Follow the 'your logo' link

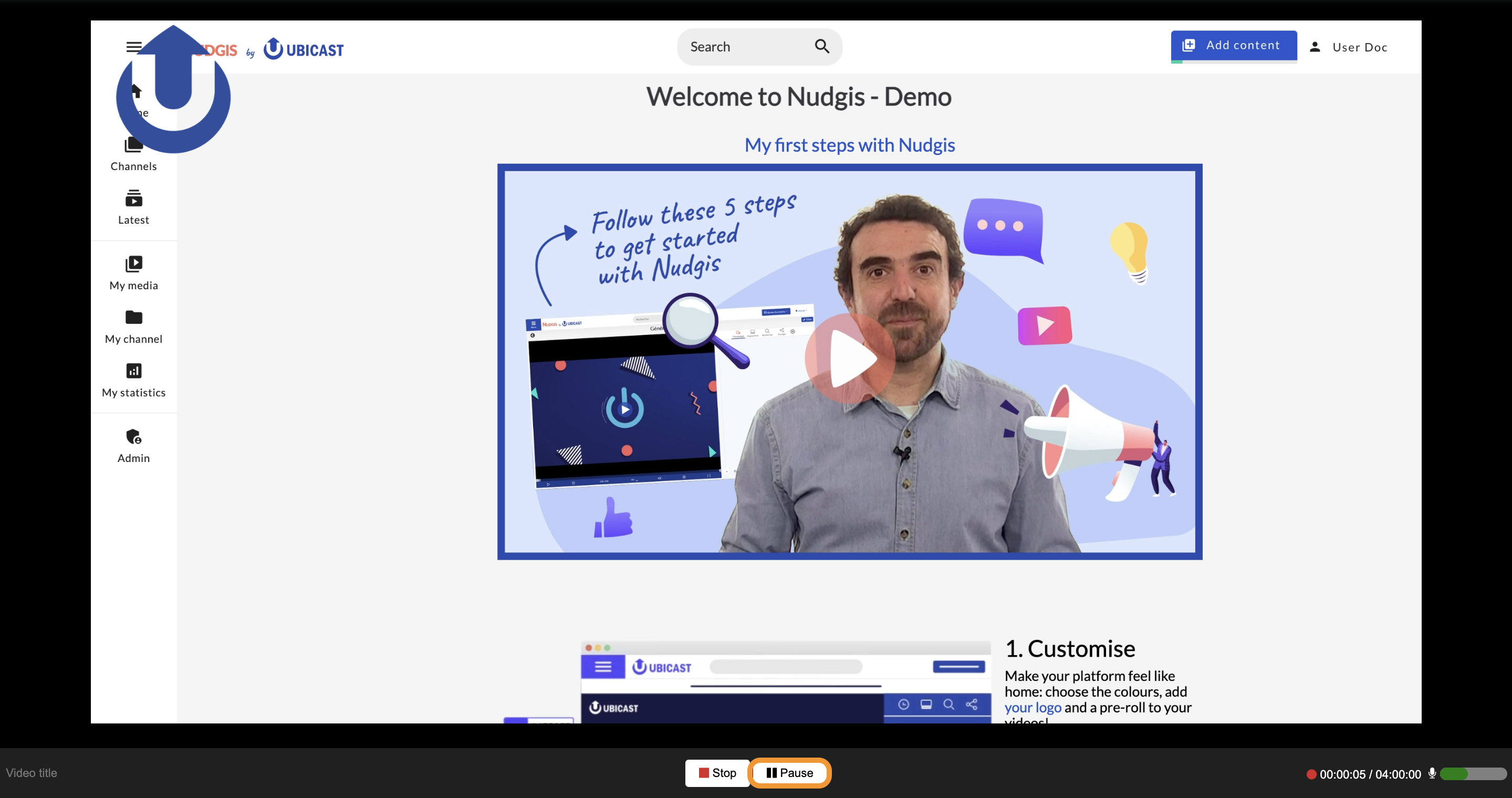tap(1033, 708)
